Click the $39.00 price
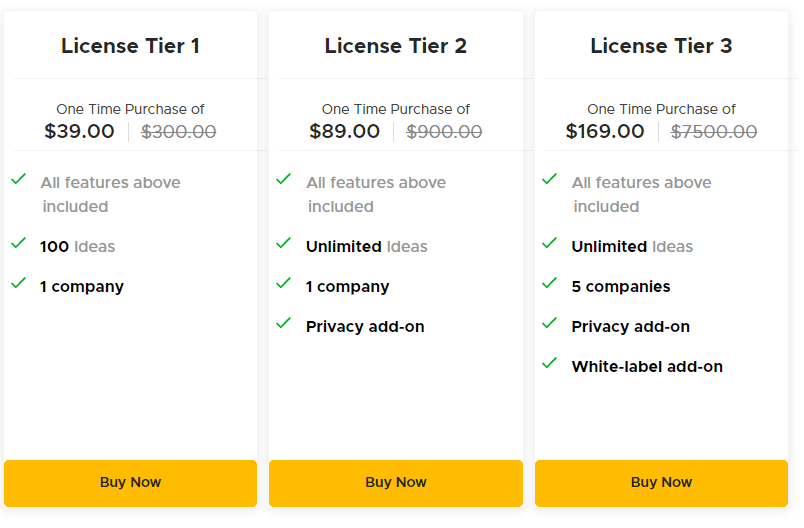Screen dimensions: 804x528 coord(80,131)
